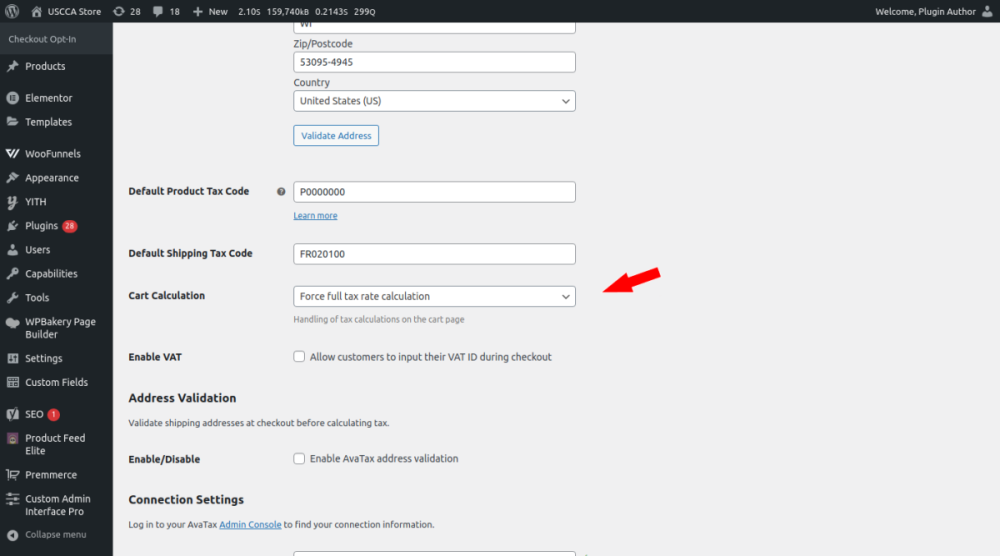Click the WPBakery Page Builder cloud icon

tap(12, 323)
